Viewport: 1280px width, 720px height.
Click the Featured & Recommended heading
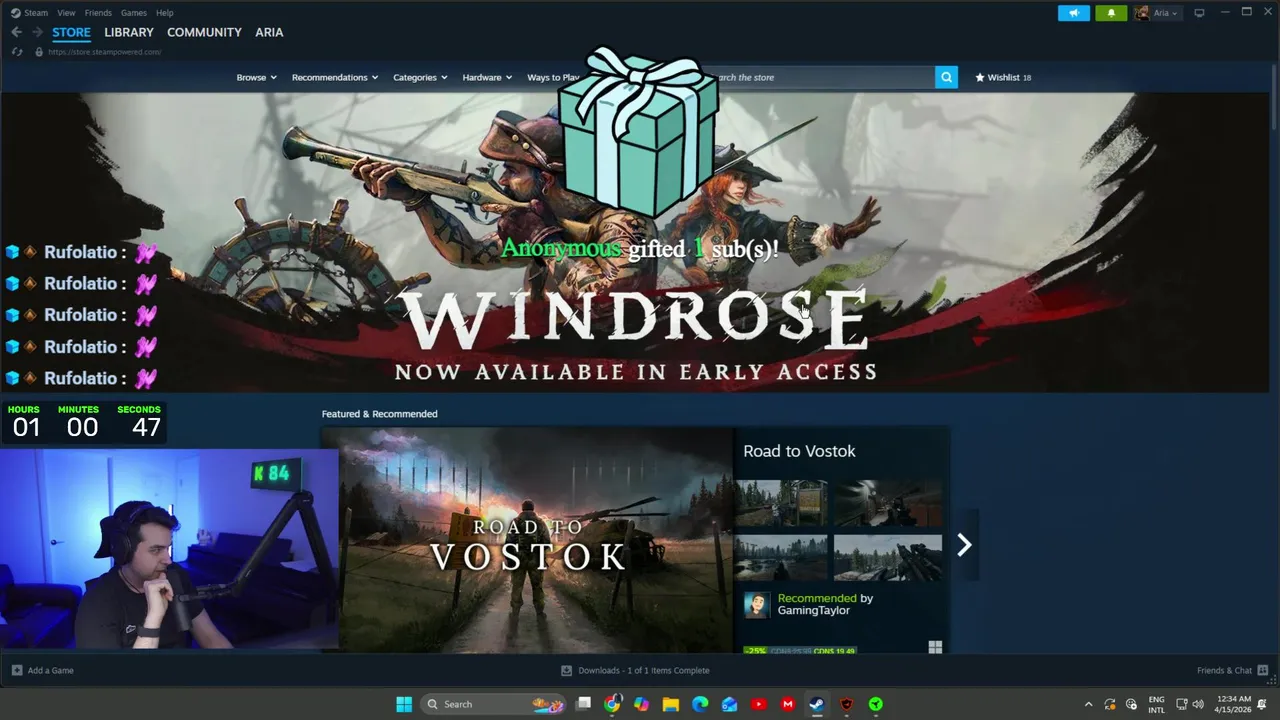[379, 414]
